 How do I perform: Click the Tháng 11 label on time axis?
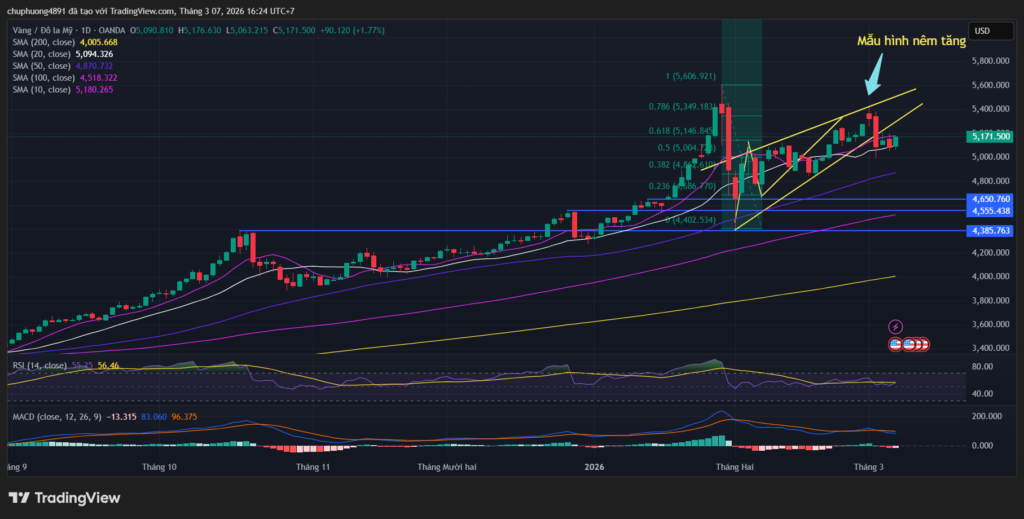coord(313,467)
